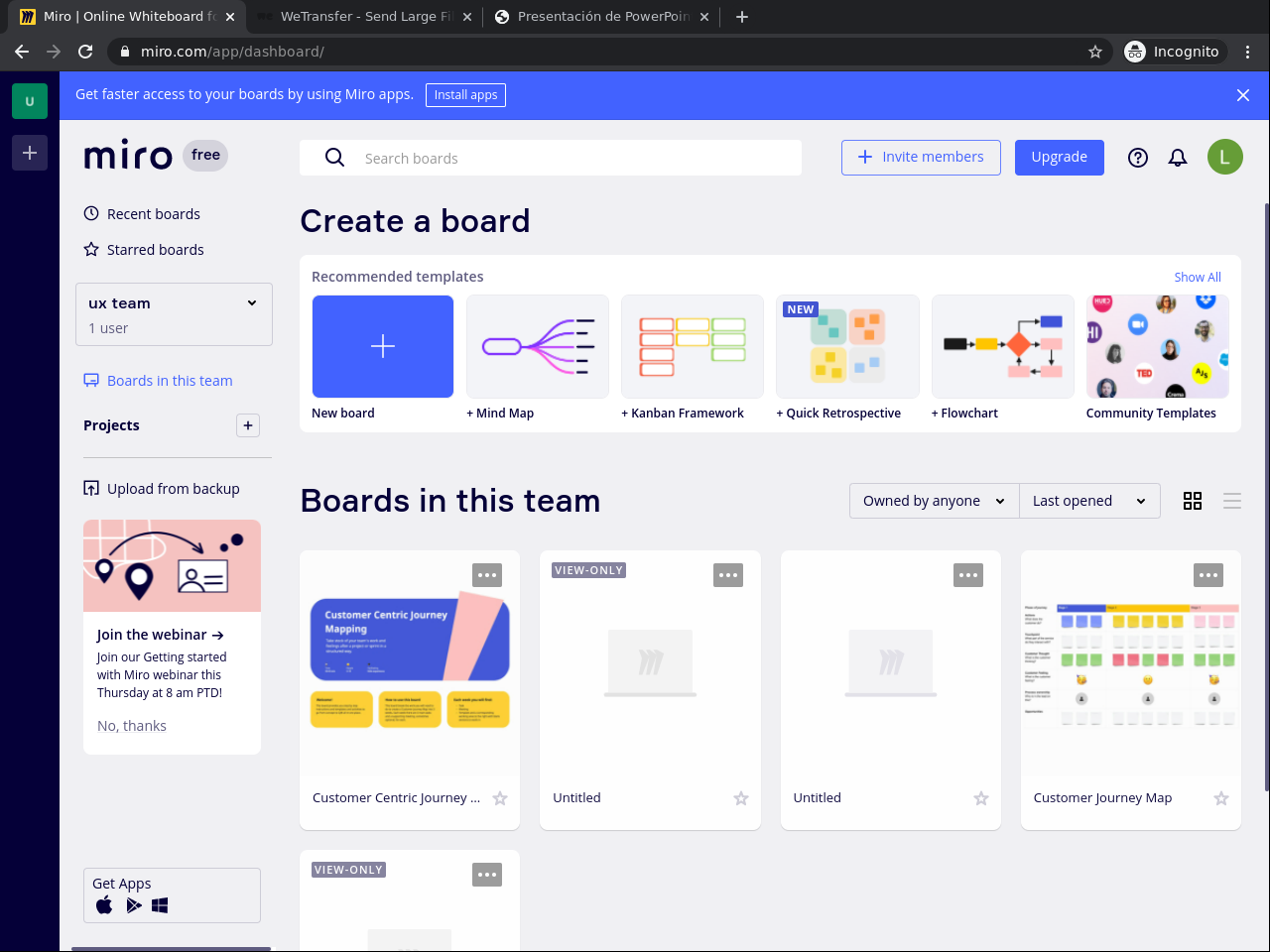Open the Owned by anyone filter
This screenshot has width=1270, height=952.
click(935, 501)
